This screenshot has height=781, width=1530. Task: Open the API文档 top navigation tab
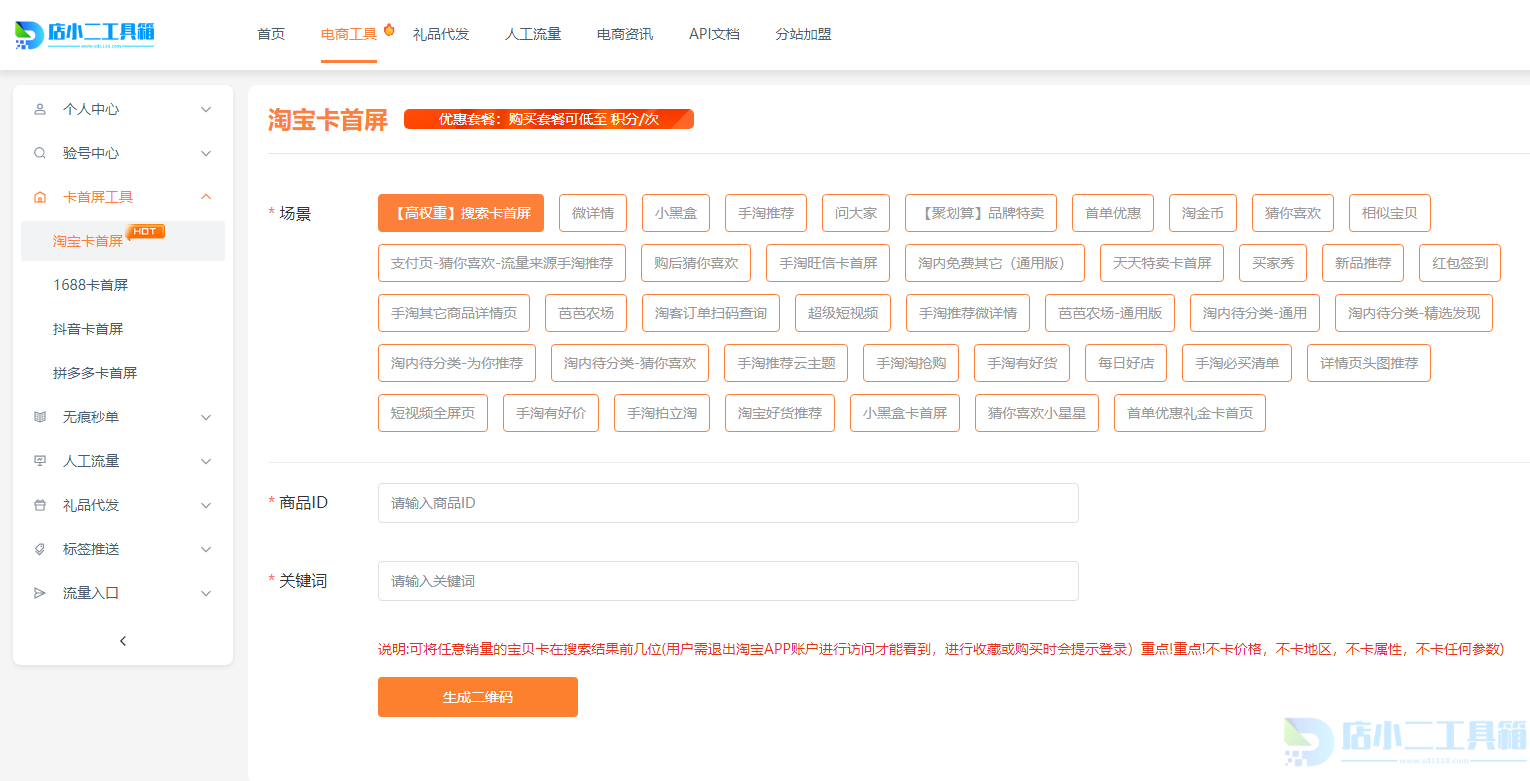(x=714, y=34)
